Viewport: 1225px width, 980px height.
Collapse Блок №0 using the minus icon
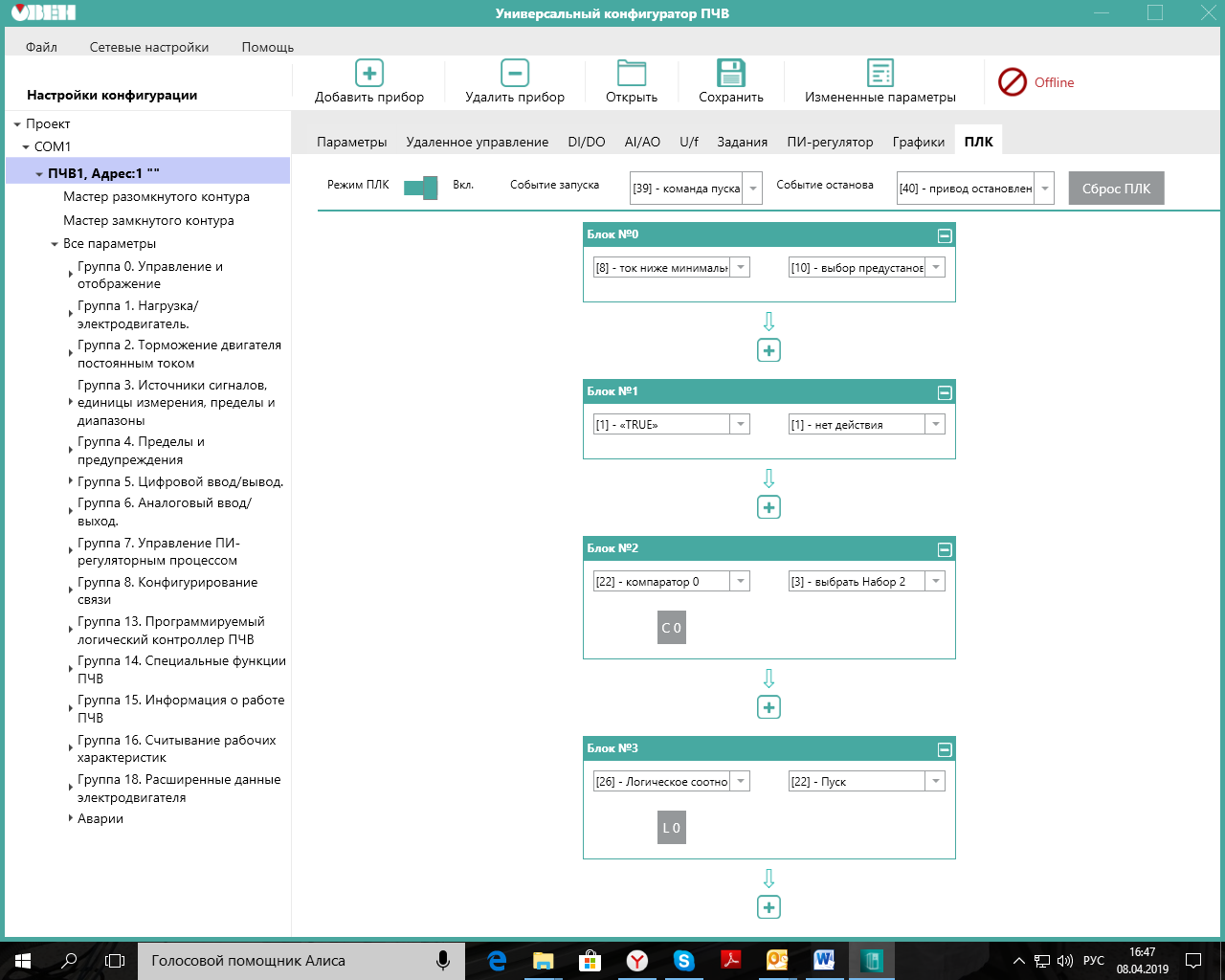pos(944,235)
